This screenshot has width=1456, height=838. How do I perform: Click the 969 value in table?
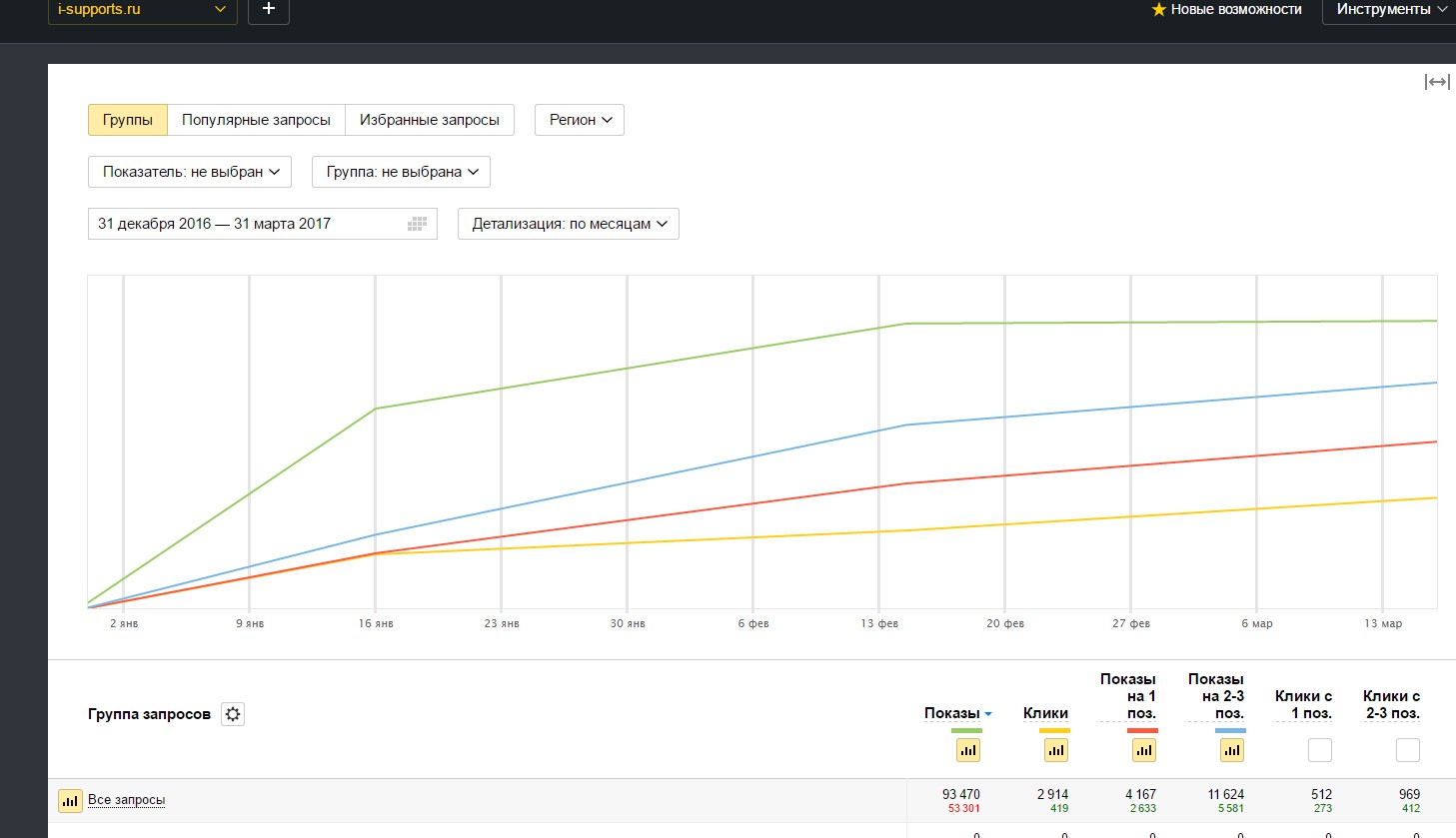1409,794
